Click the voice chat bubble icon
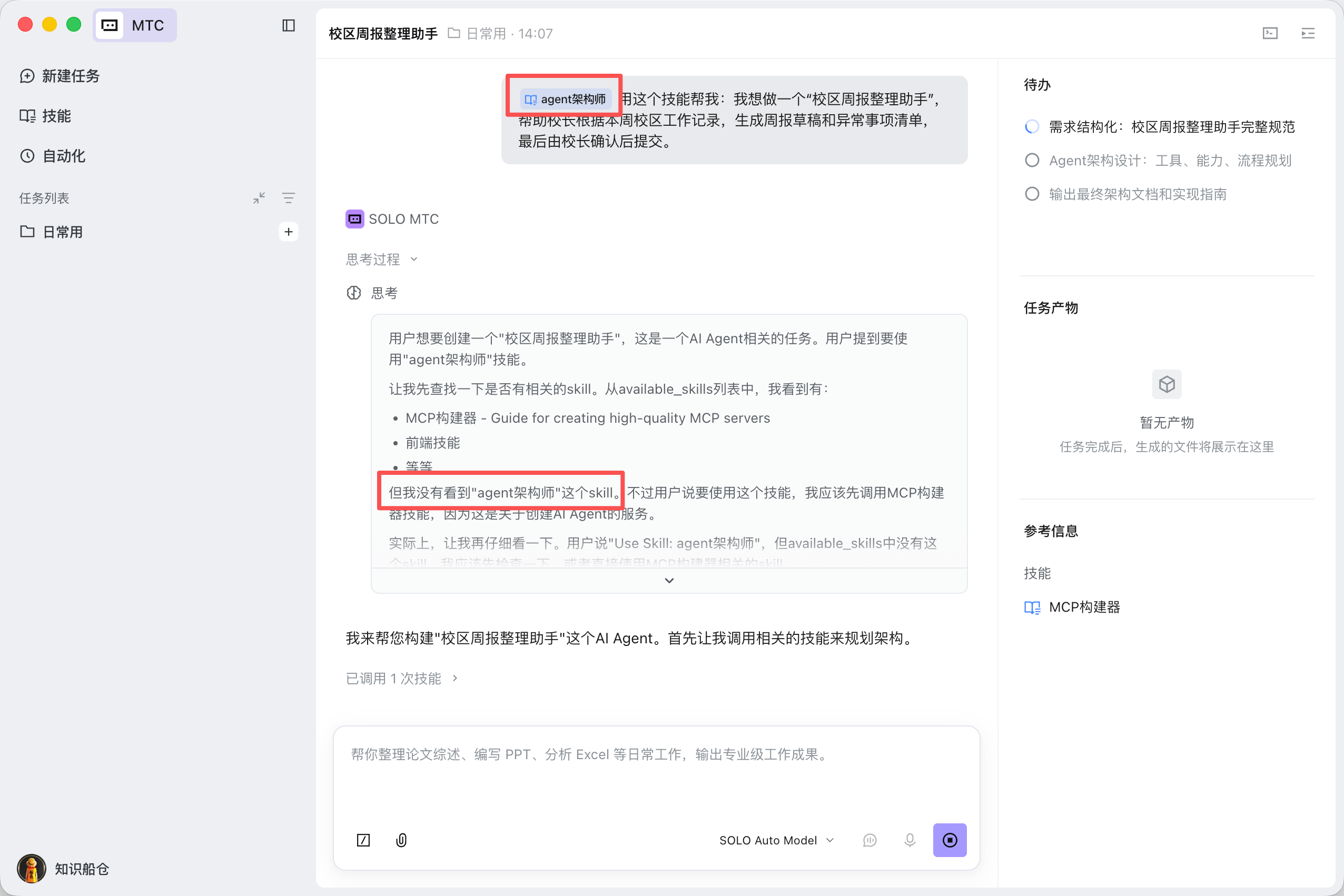Image resolution: width=1344 pixels, height=896 pixels. tap(869, 840)
